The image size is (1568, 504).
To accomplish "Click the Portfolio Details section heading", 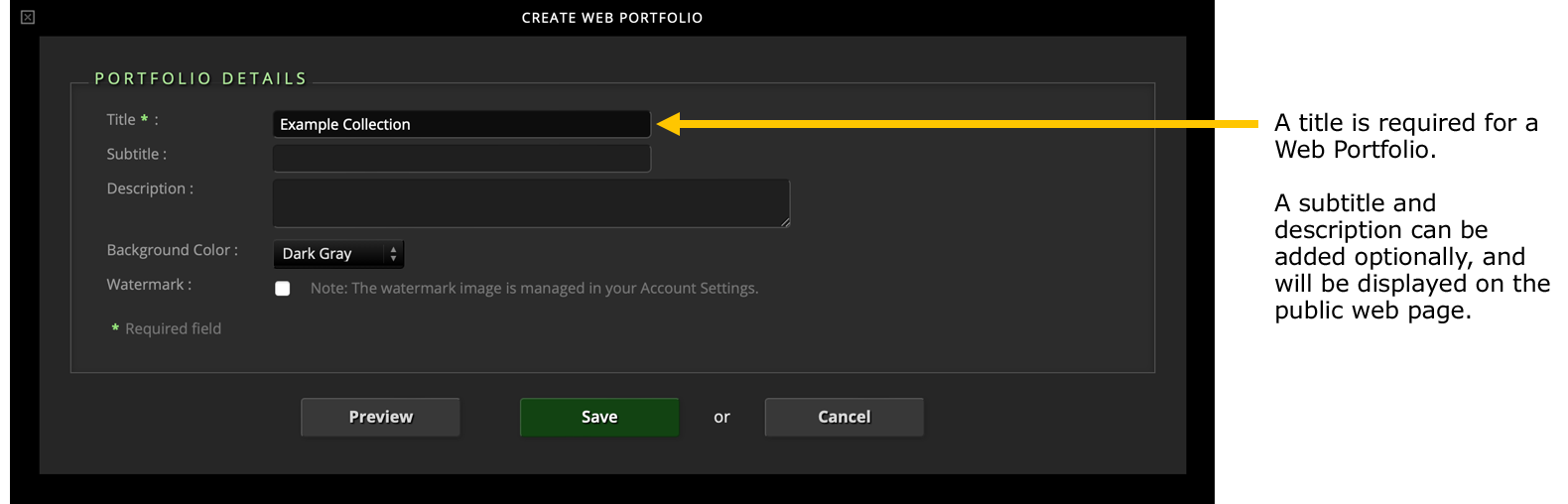I will pos(200,78).
